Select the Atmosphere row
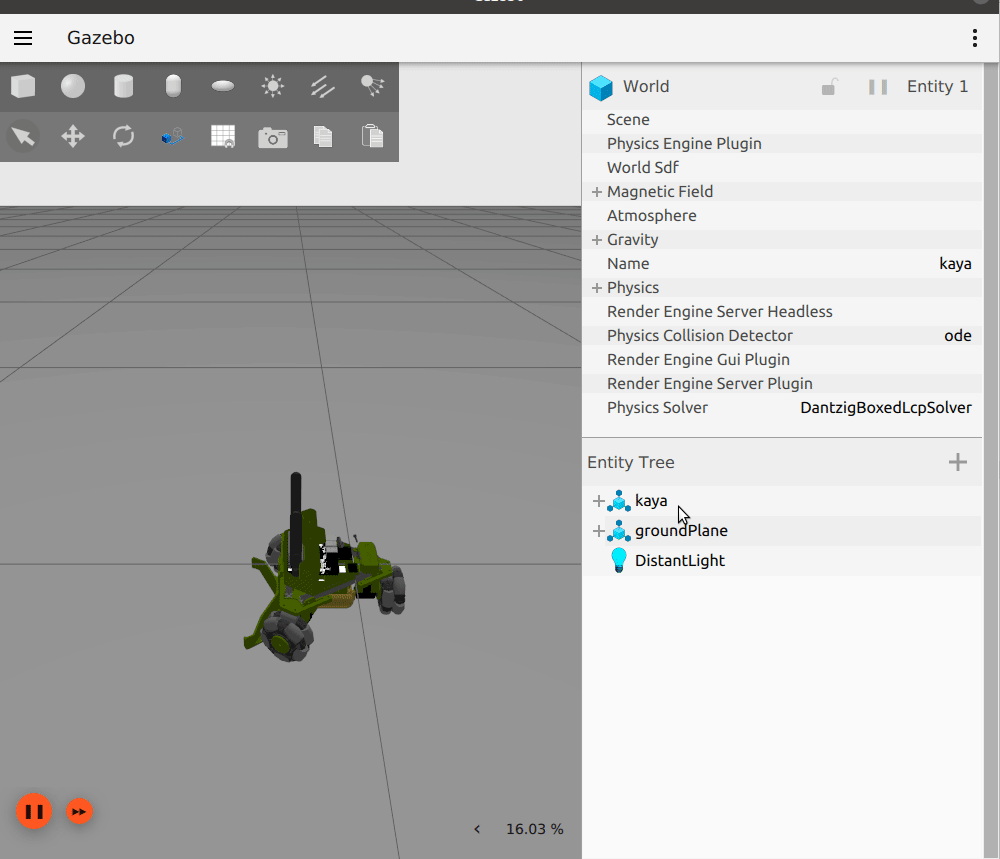Viewport: 1000px width, 859px height. (782, 216)
